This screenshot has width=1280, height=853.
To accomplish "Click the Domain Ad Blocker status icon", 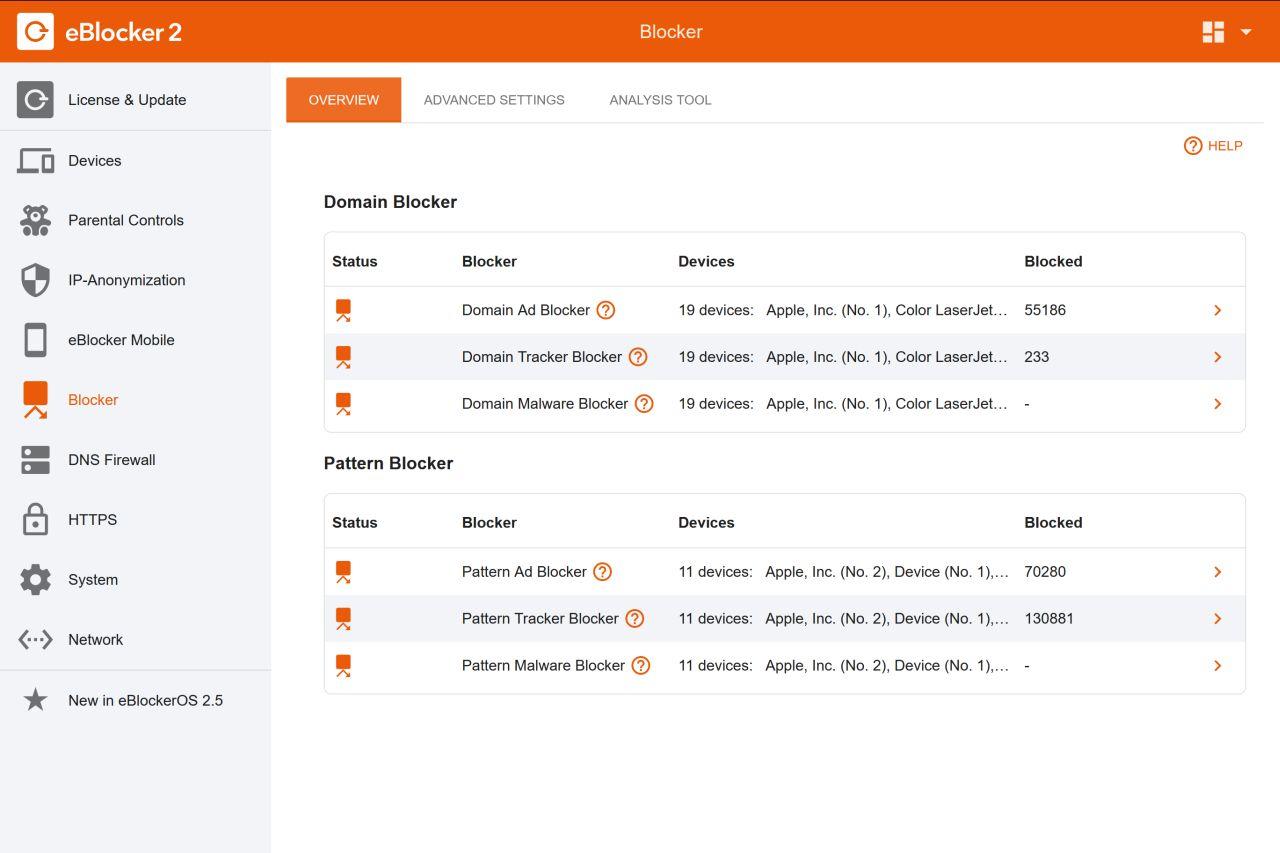I will point(343,310).
